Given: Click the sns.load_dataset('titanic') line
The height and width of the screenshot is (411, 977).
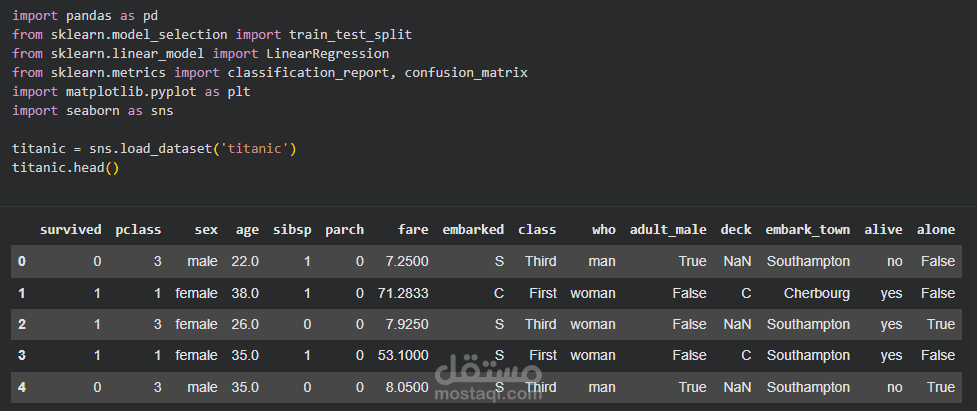Looking at the screenshot, I should pos(155,149).
